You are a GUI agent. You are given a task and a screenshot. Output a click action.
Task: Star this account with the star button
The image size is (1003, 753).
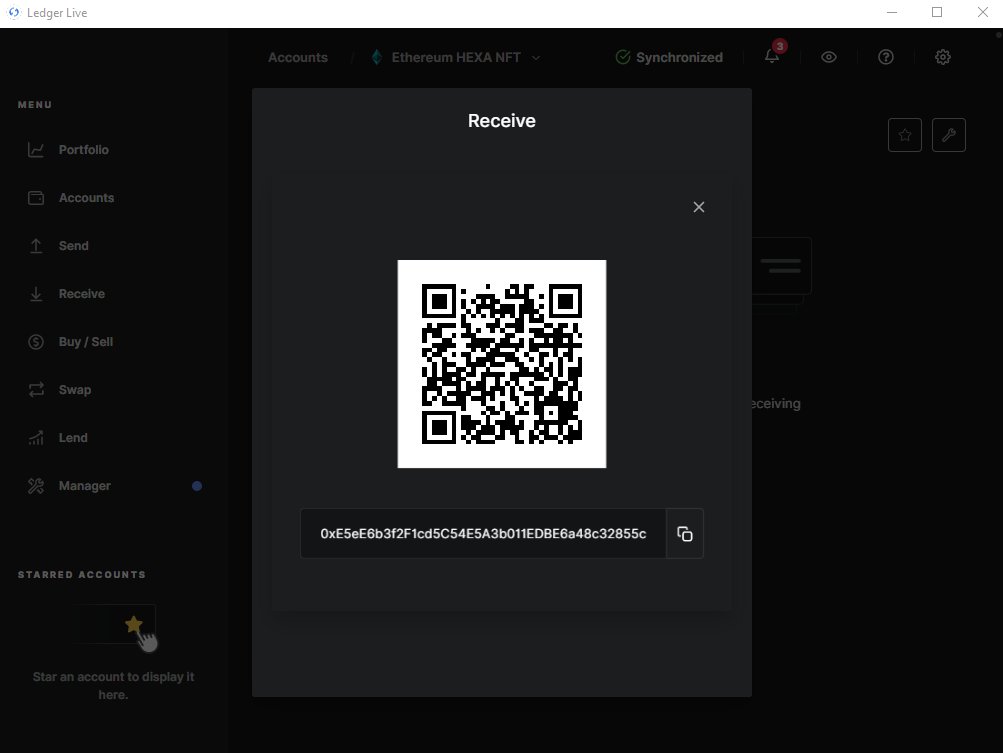point(904,135)
